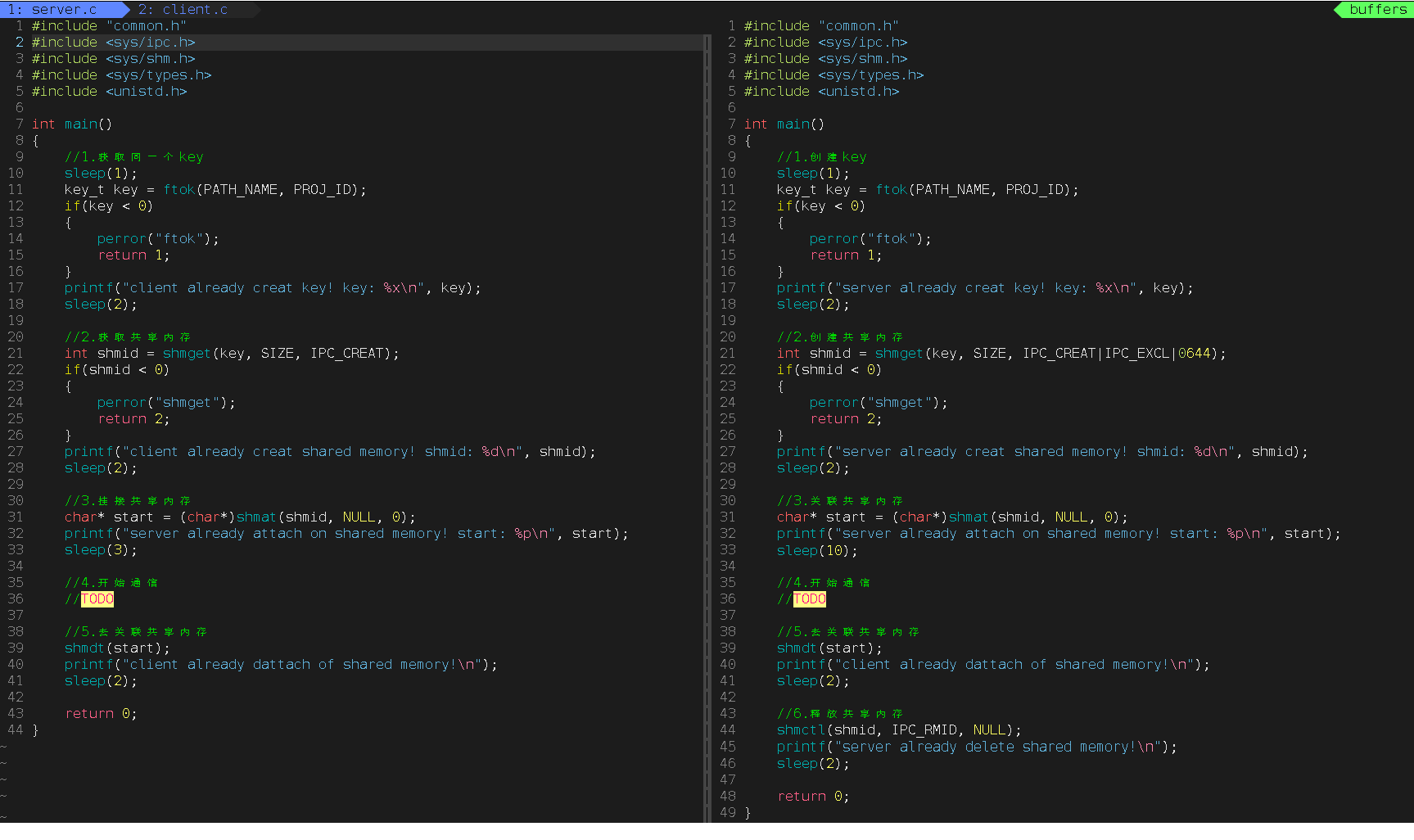This screenshot has width=1414, height=840.
Task: Click 'int main()' in right pane
Action: click(784, 124)
